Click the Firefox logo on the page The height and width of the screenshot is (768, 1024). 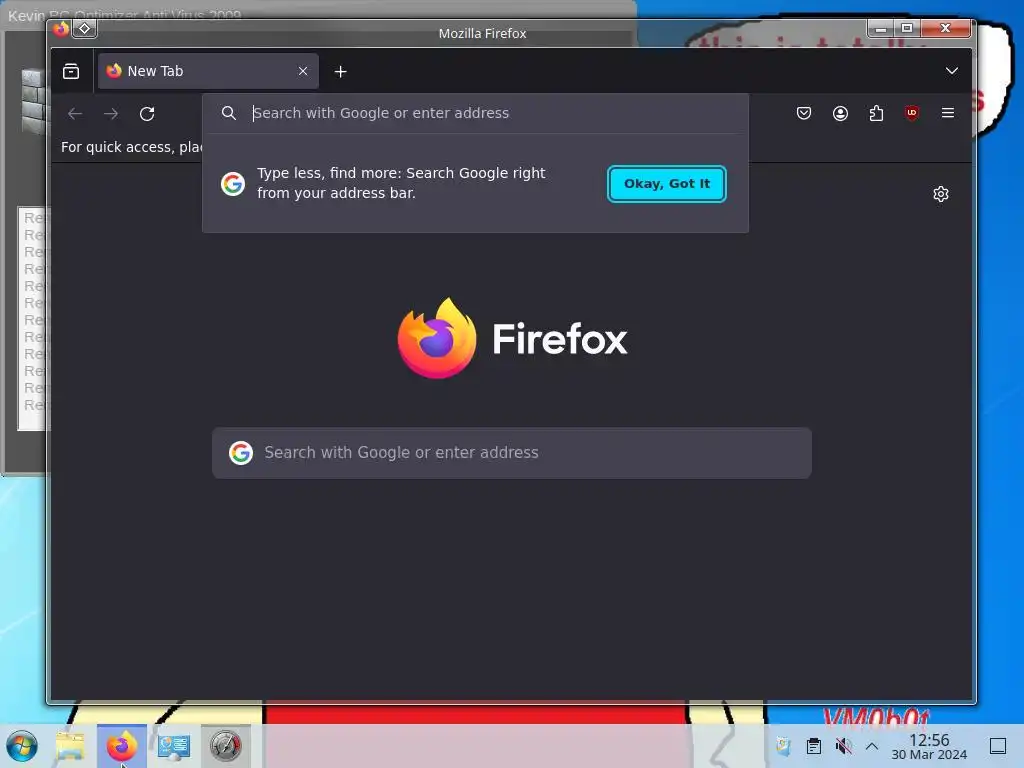tap(512, 338)
